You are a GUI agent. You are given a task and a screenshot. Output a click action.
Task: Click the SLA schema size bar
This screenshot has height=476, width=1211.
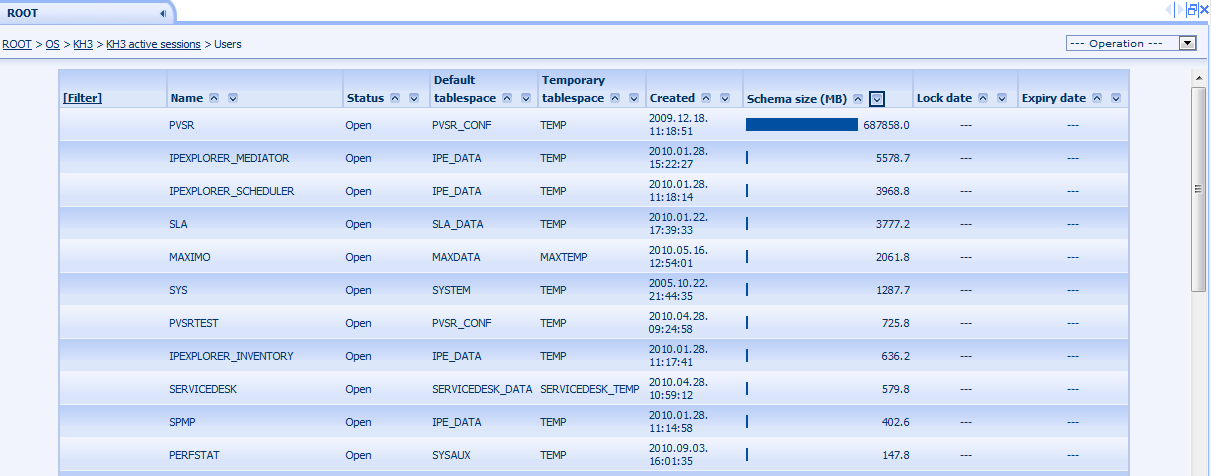(x=747, y=224)
